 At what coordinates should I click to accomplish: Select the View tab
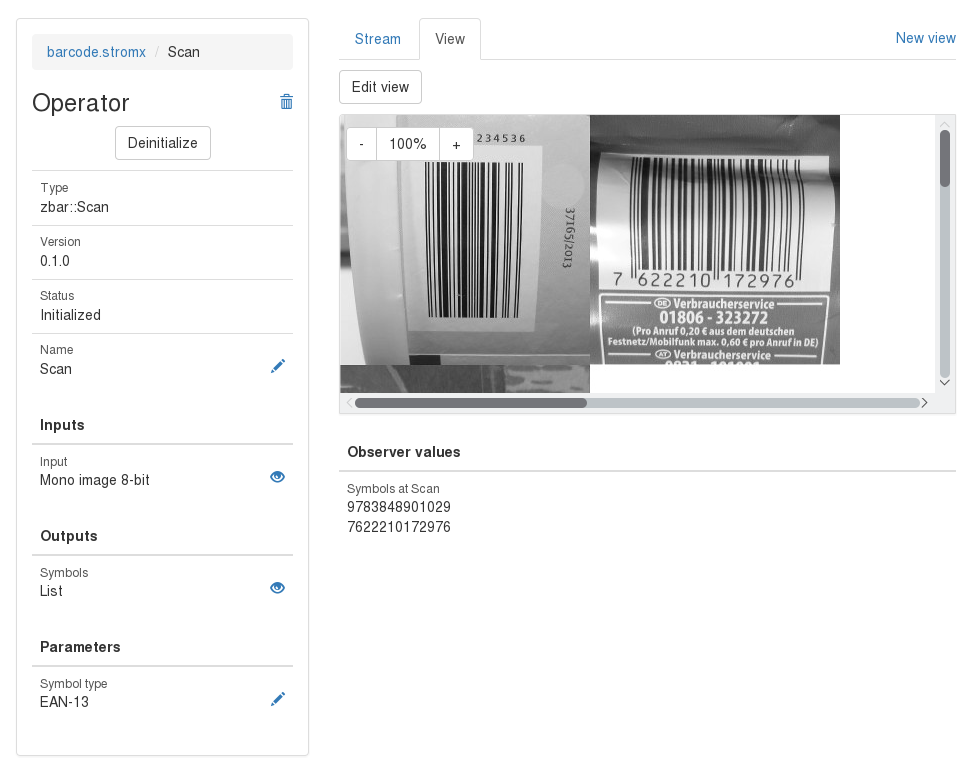[450, 39]
